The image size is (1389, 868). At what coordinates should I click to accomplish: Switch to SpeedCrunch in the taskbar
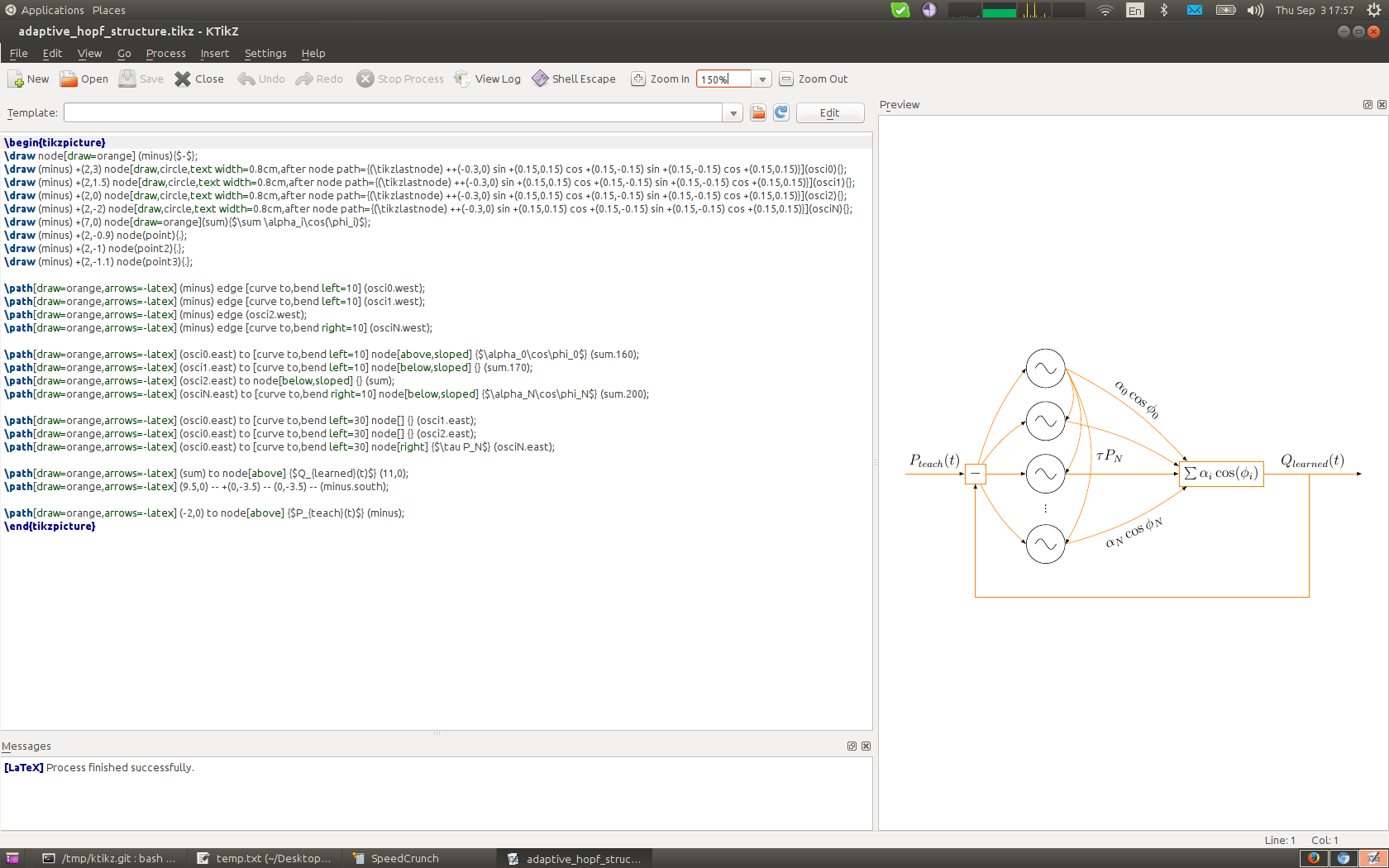tap(404, 859)
